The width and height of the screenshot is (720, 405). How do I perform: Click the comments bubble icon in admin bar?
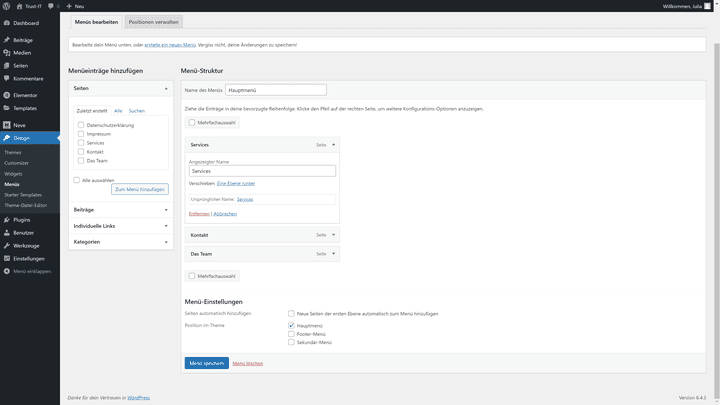[x=51, y=6]
